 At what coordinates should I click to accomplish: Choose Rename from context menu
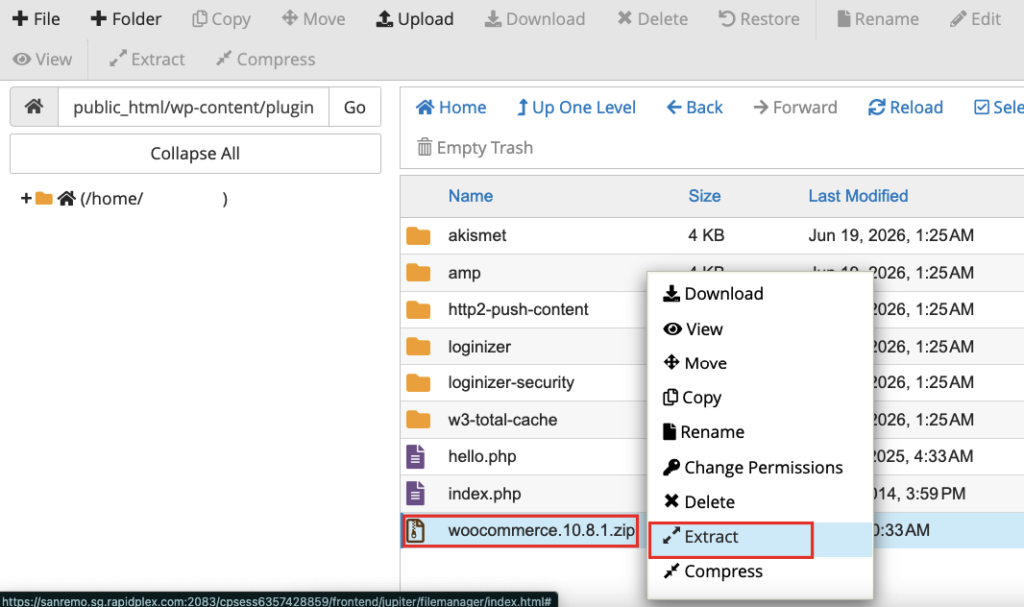point(703,432)
